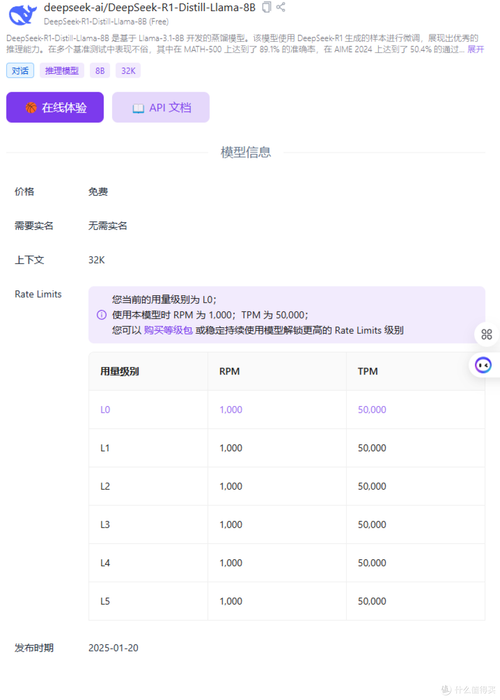This screenshot has height=700, width=500.
Task: Click the 模型信息 section heading
Action: pyautogui.click(x=246, y=152)
